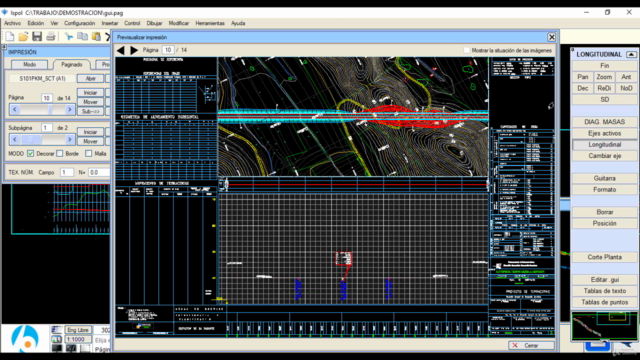
Task: Open the Insertar menu
Action: [110, 23]
